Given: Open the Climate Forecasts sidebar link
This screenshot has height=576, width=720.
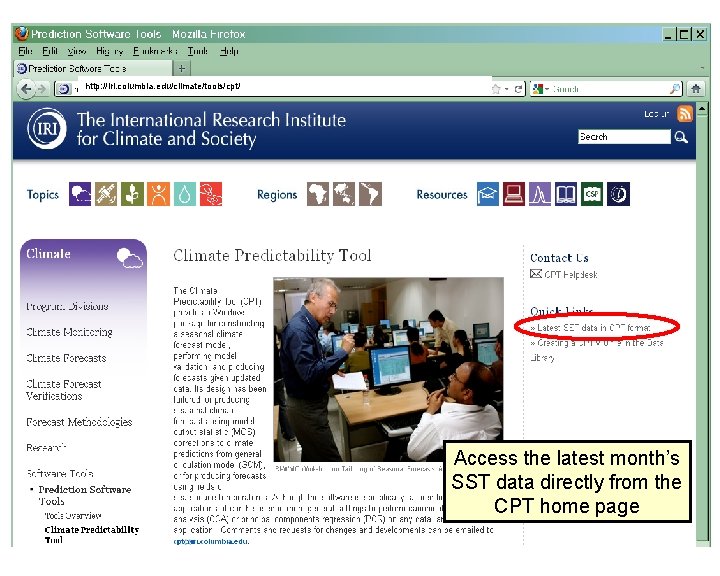Looking at the screenshot, I should (66, 358).
